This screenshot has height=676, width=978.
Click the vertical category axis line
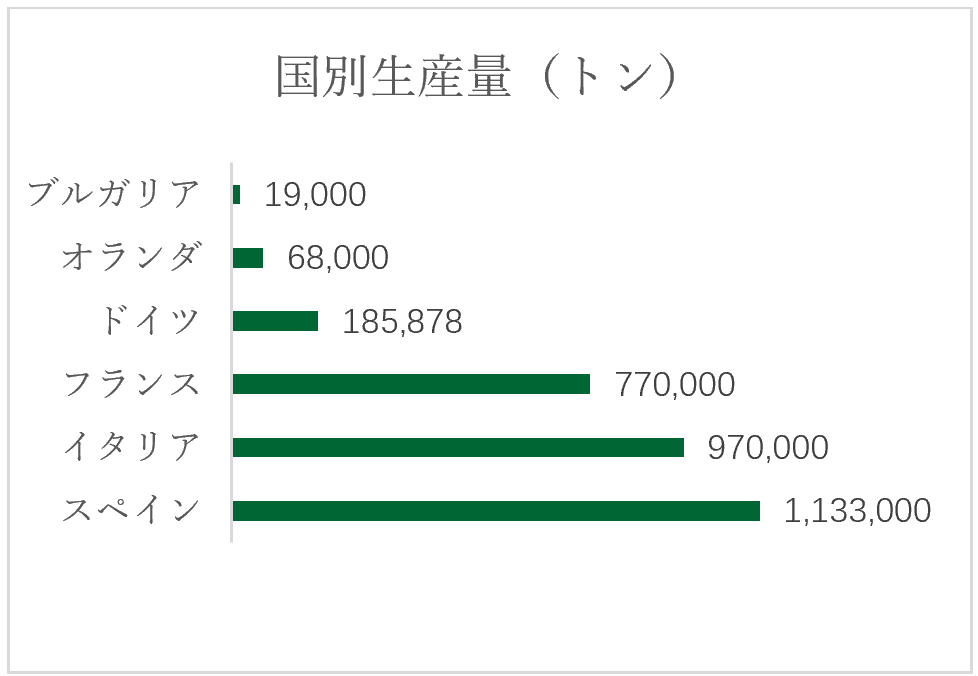tap(231, 352)
